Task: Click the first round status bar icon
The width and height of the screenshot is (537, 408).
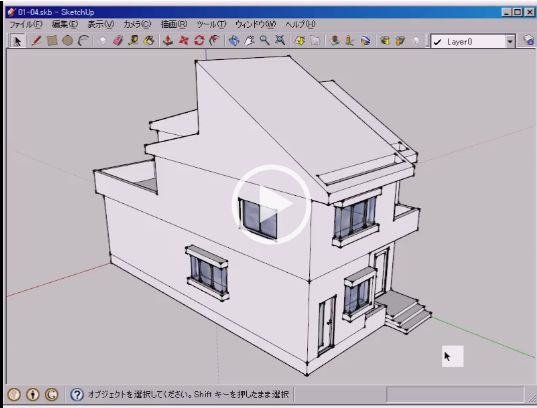Action: tap(14, 395)
